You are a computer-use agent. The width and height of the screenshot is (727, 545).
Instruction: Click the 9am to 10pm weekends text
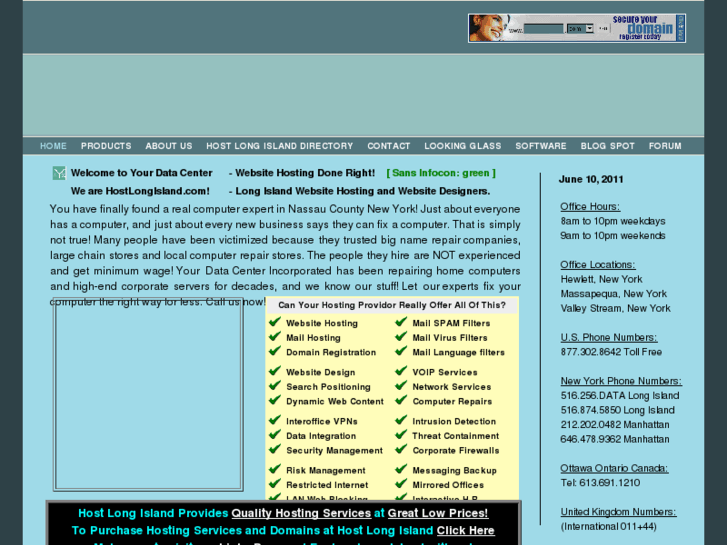612,236
